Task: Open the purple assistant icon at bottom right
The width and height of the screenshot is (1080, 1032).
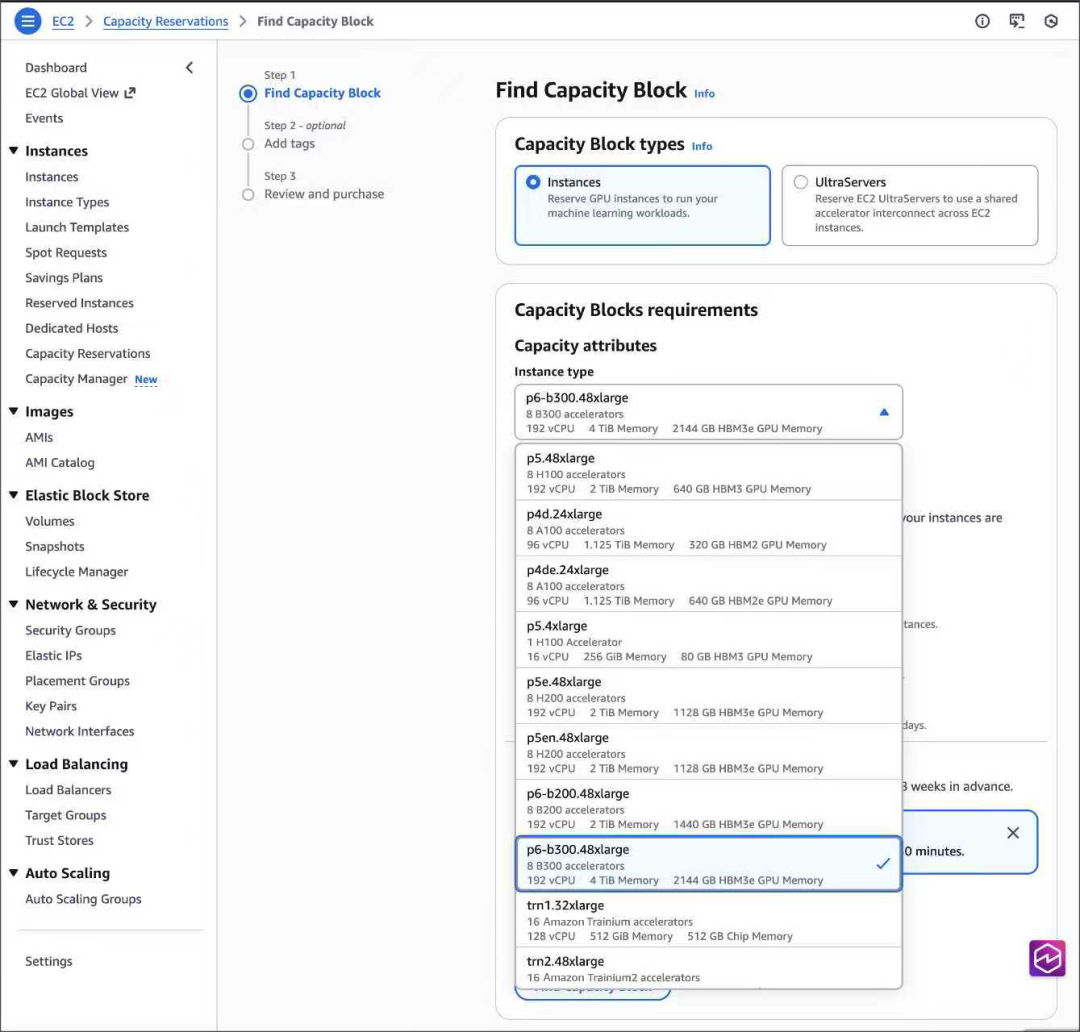Action: coord(1047,958)
